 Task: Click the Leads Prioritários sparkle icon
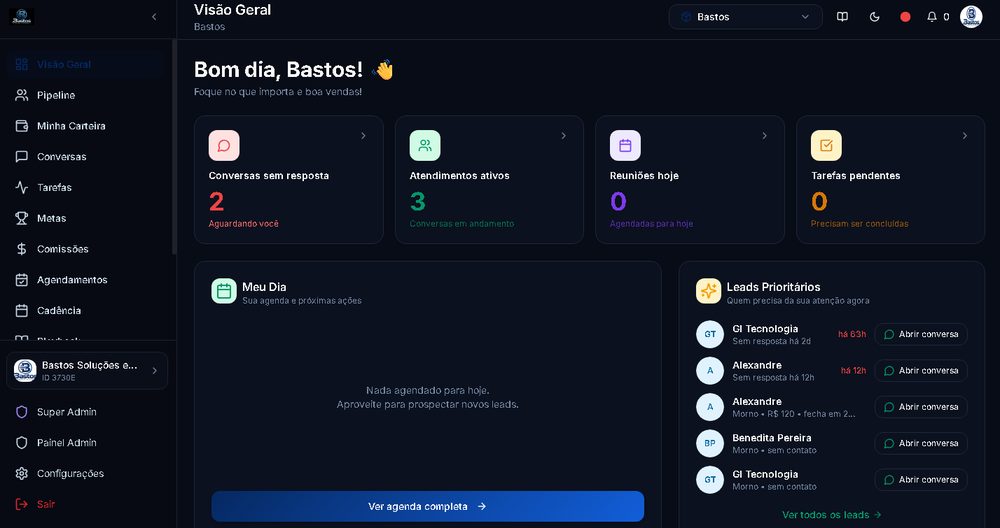click(709, 291)
